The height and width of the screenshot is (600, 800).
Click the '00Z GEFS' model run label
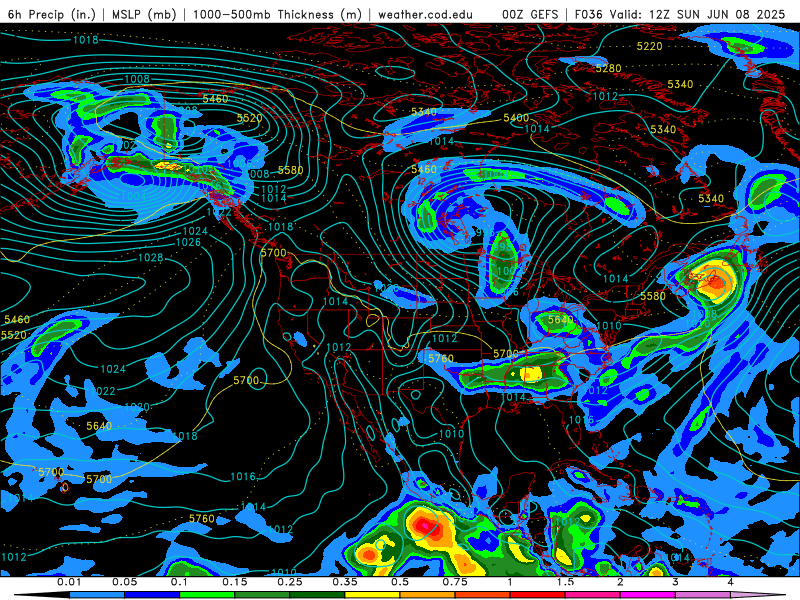[x=530, y=14]
